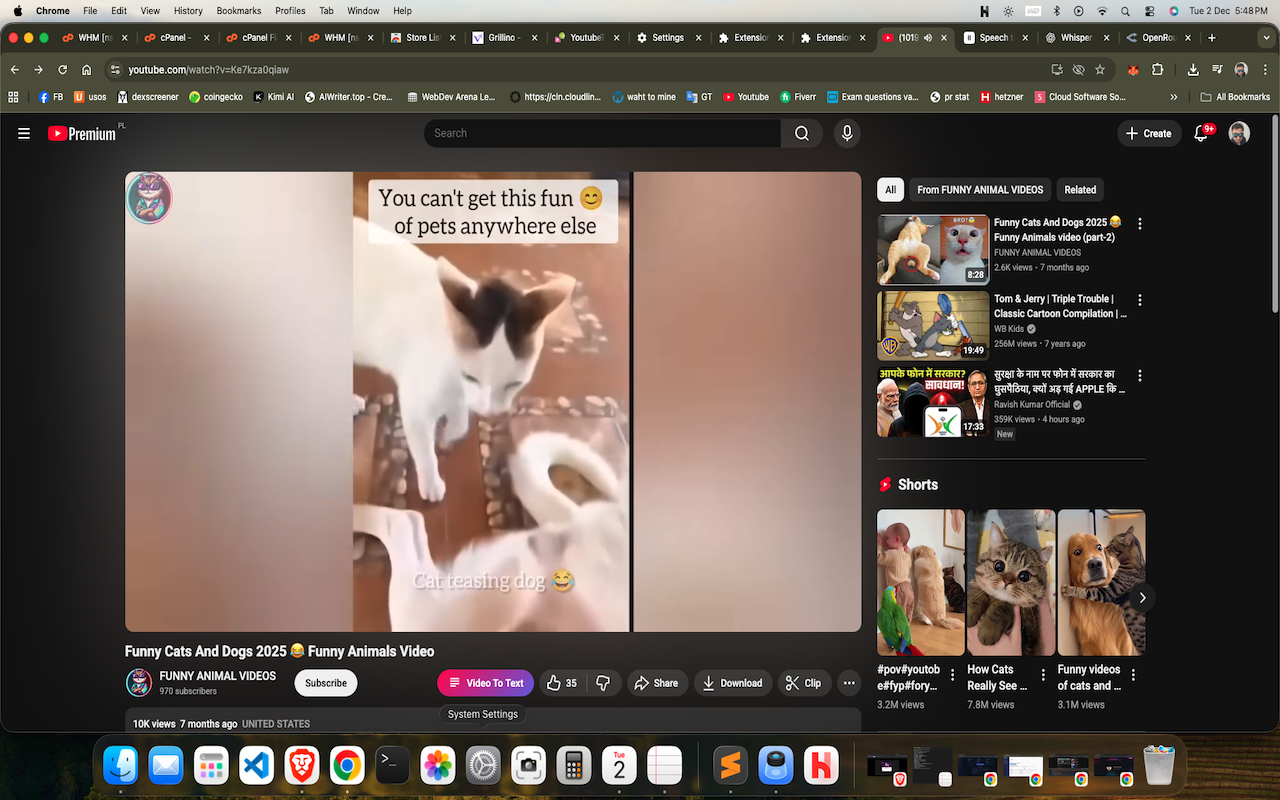Select the All filter chip
Viewport: 1280px width, 800px height.
click(x=890, y=189)
